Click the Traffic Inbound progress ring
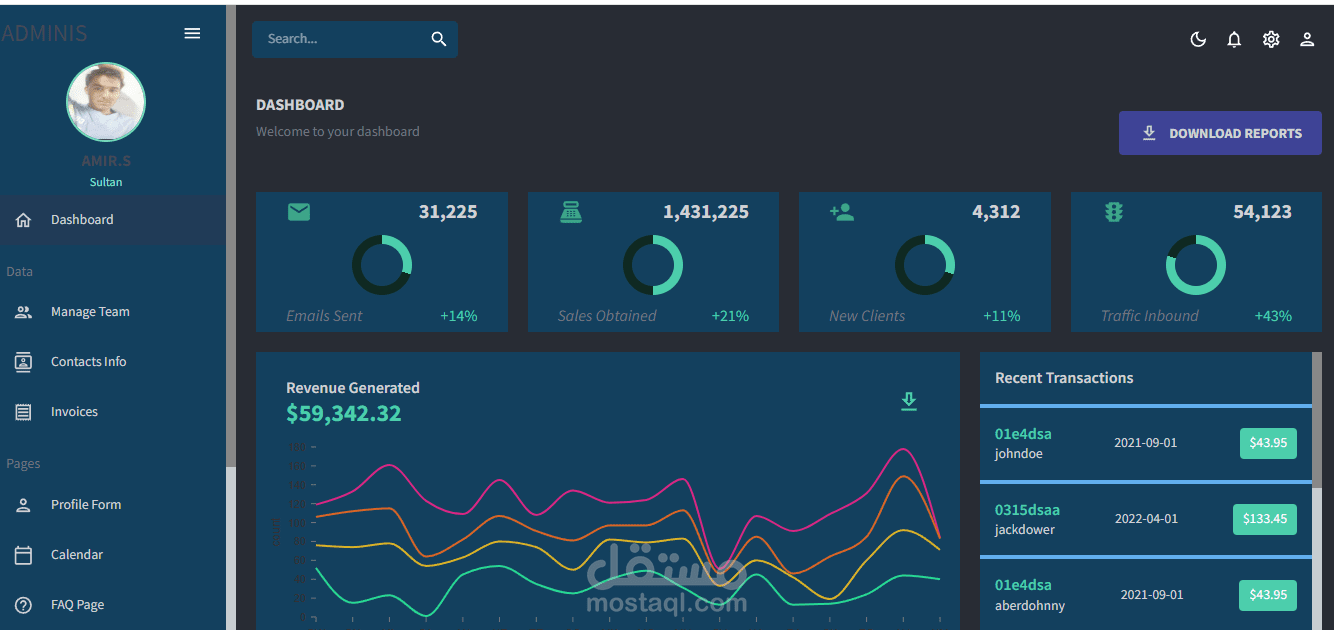 (1196, 265)
